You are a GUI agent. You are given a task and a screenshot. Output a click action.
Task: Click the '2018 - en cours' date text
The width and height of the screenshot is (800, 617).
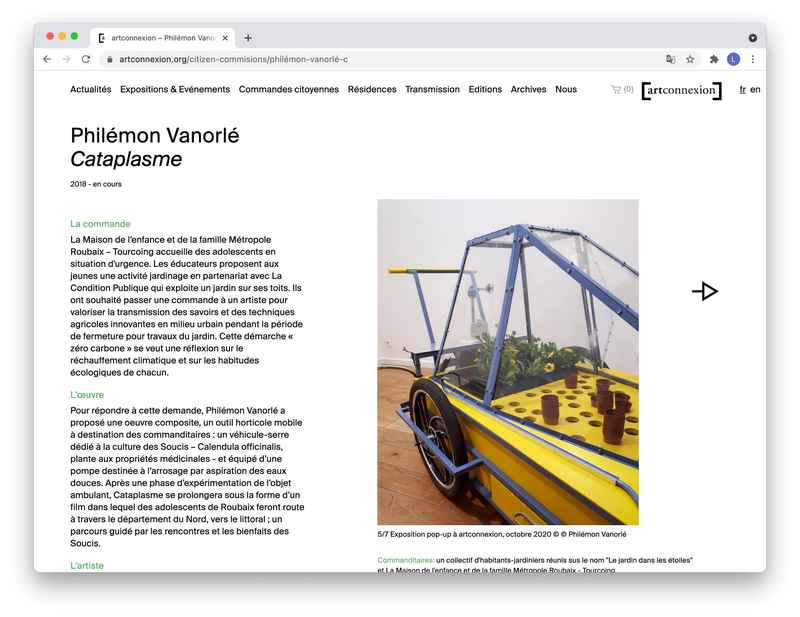[96, 184]
